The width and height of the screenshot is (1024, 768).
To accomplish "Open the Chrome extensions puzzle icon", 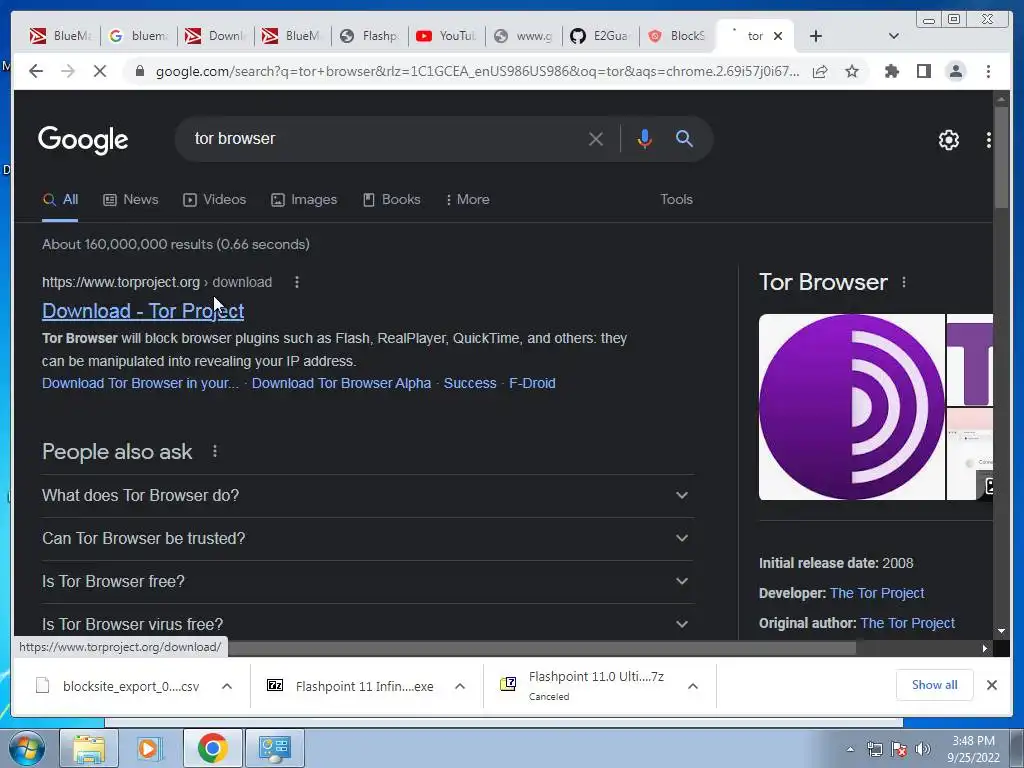I will [891, 71].
